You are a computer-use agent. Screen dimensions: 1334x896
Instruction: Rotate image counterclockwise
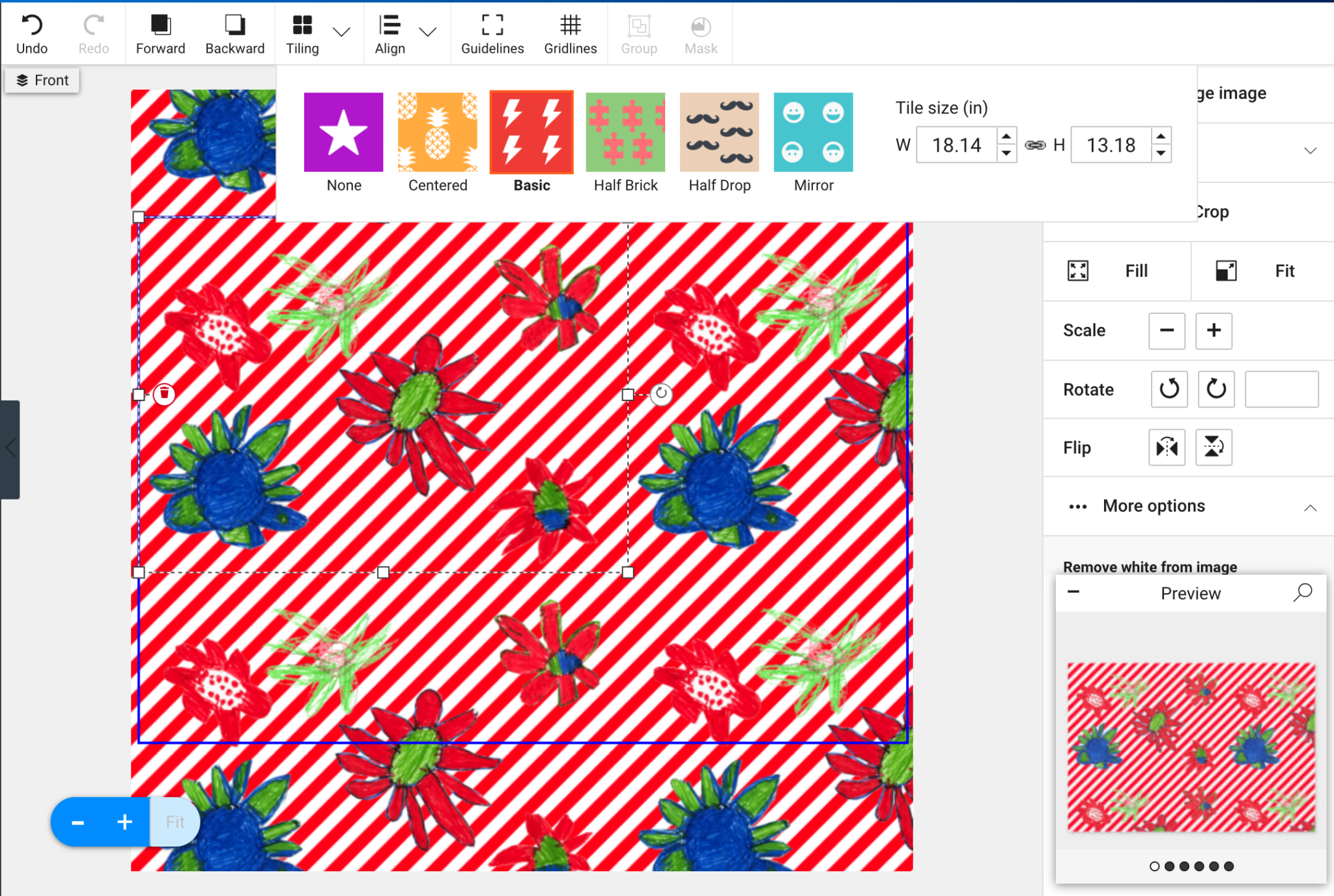pyautogui.click(x=1169, y=389)
